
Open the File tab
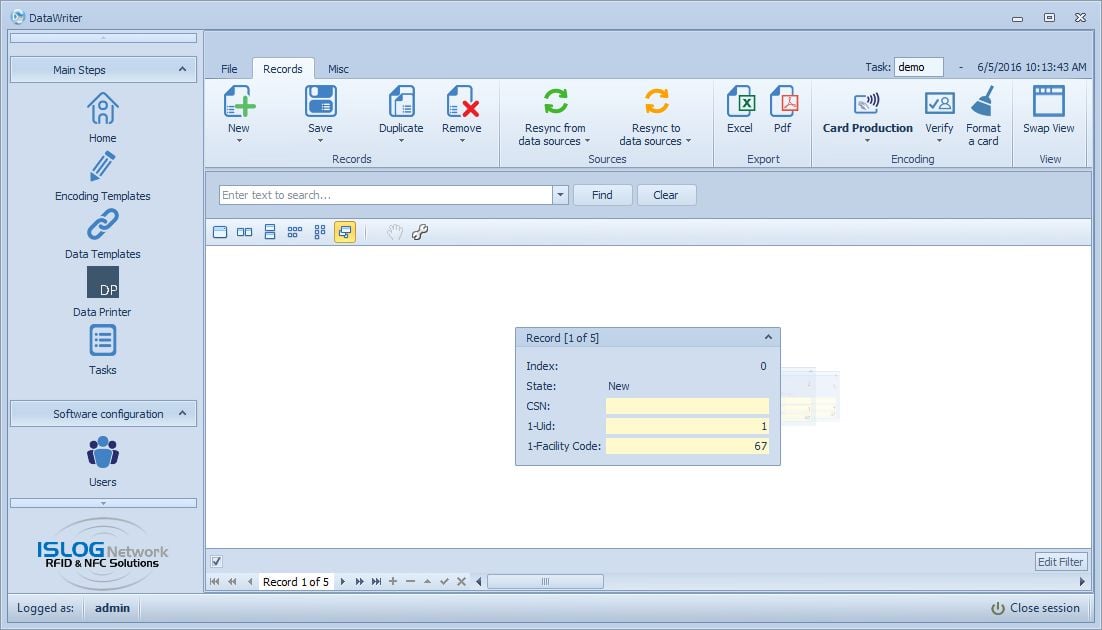[x=229, y=68]
